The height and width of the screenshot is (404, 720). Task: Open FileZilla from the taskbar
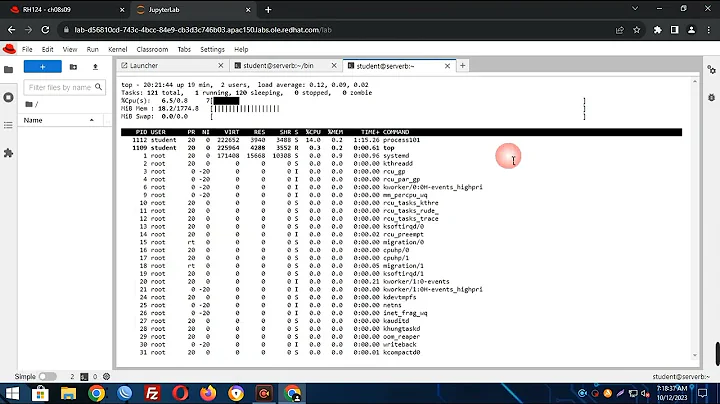tap(152, 393)
